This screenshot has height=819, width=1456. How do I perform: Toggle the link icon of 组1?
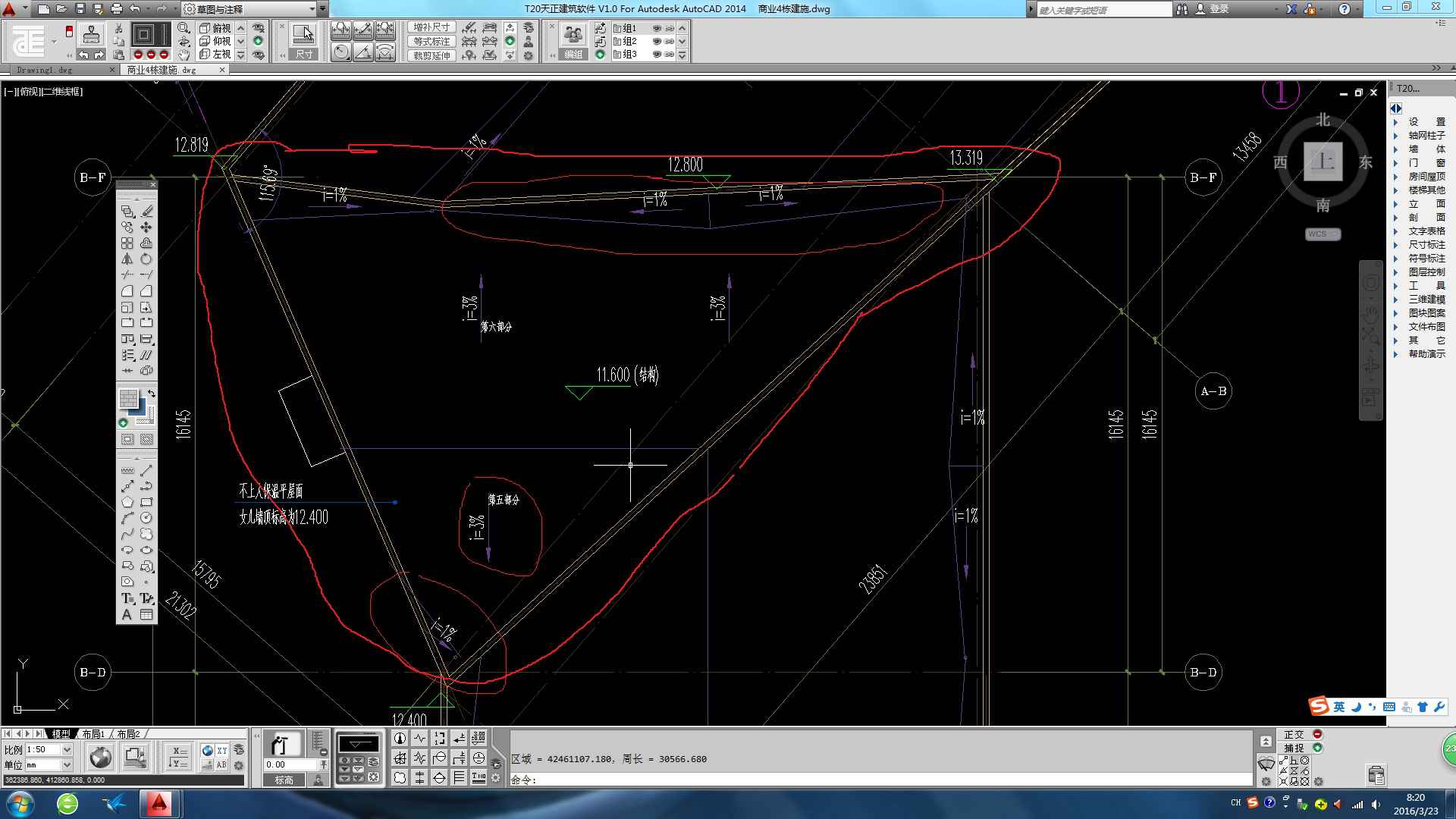click(669, 29)
